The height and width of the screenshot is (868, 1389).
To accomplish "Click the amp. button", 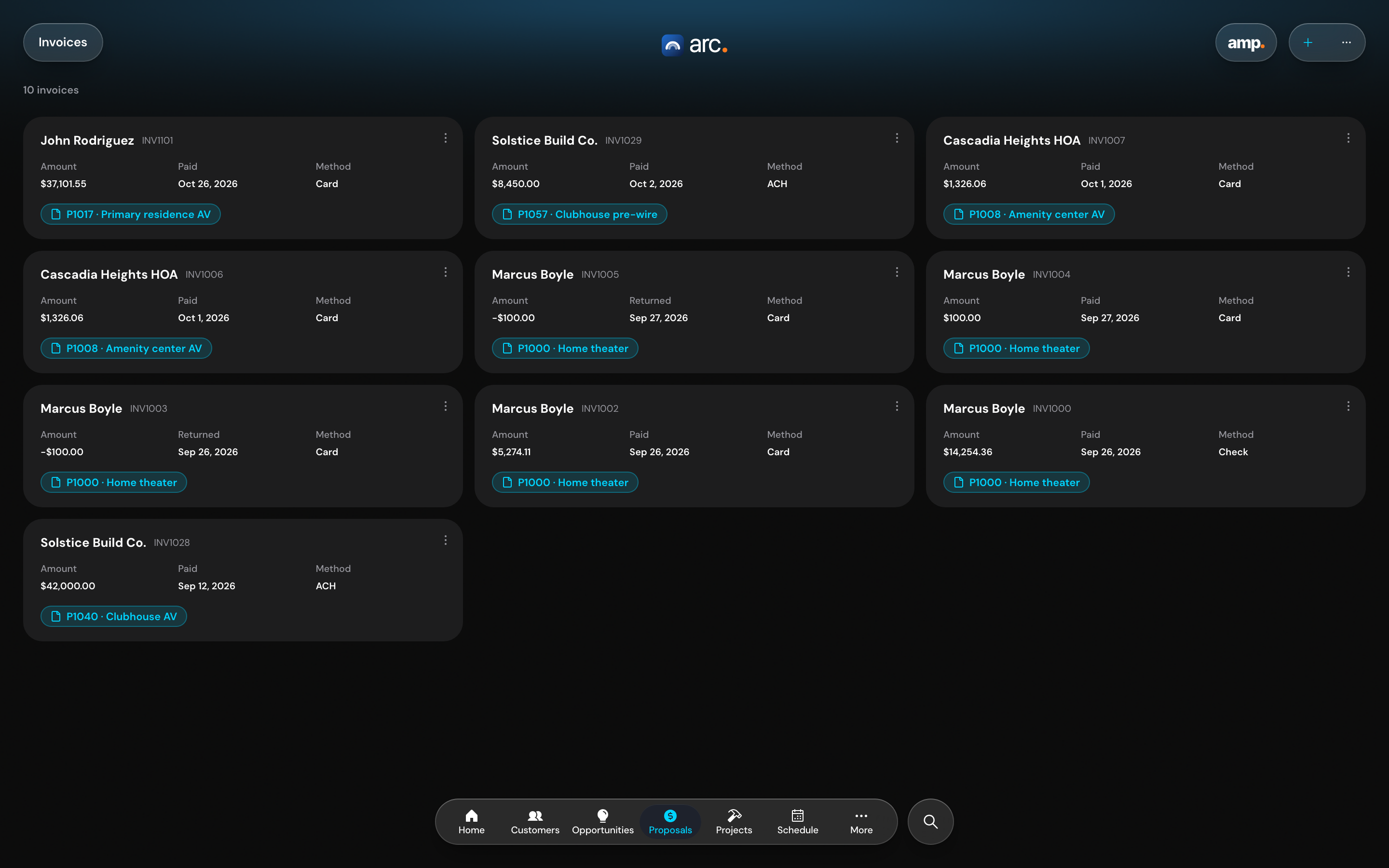I will pos(1245,42).
